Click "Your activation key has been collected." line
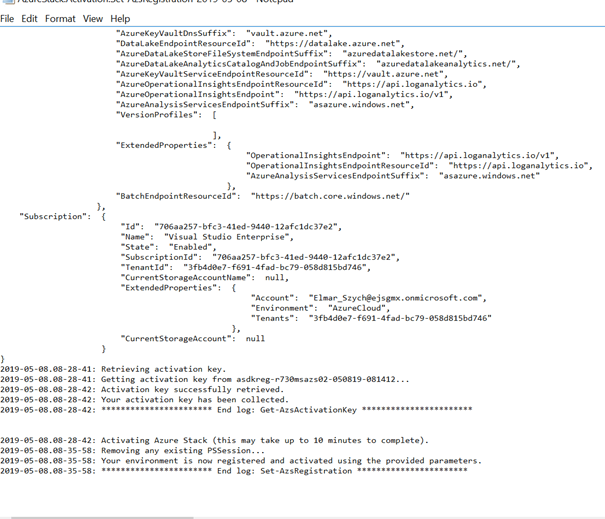Screen dimensions: 605x519 (144, 400)
